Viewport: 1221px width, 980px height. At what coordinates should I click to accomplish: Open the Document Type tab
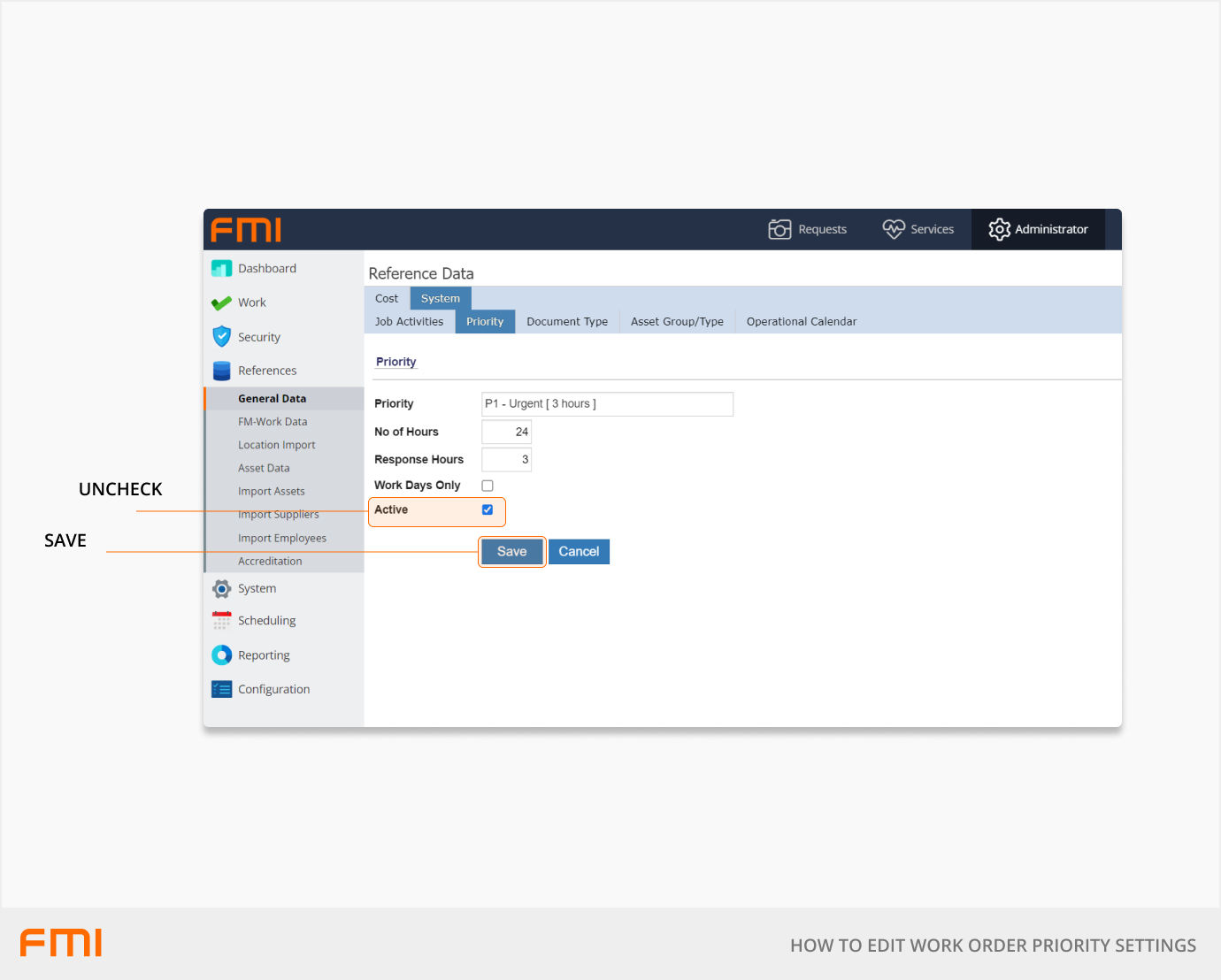(x=567, y=322)
